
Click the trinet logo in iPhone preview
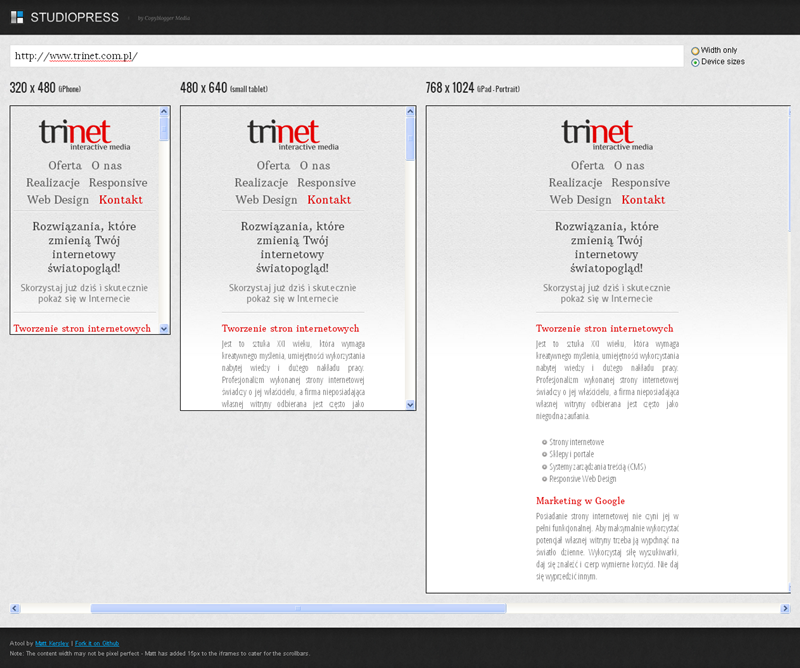click(75, 134)
